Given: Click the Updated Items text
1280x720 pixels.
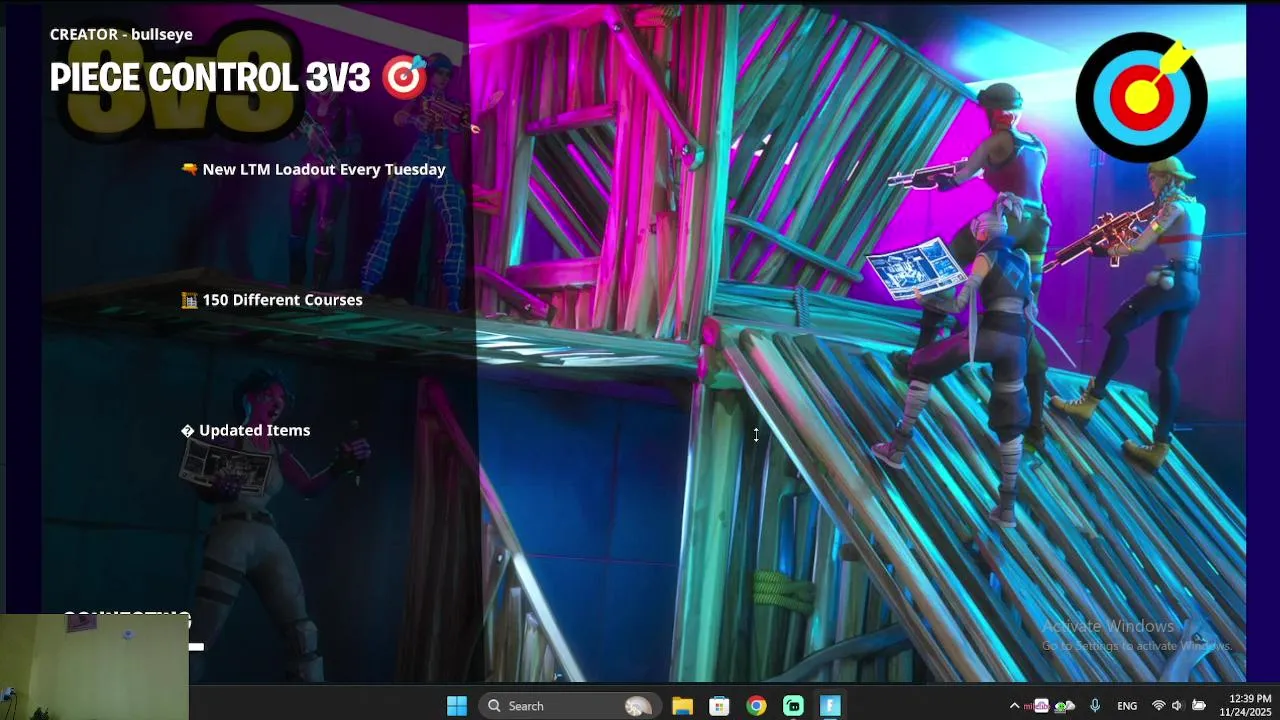Looking at the screenshot, I should [254, 430].
